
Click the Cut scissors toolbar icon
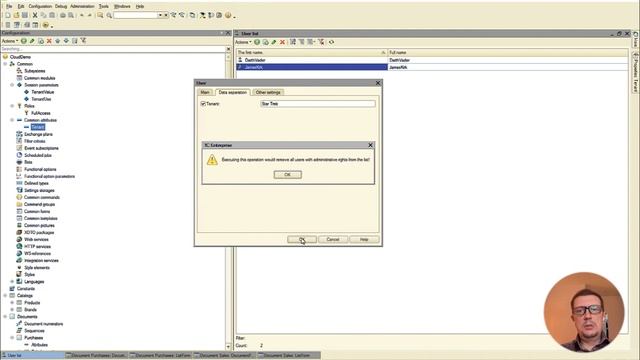pos(35,15)
